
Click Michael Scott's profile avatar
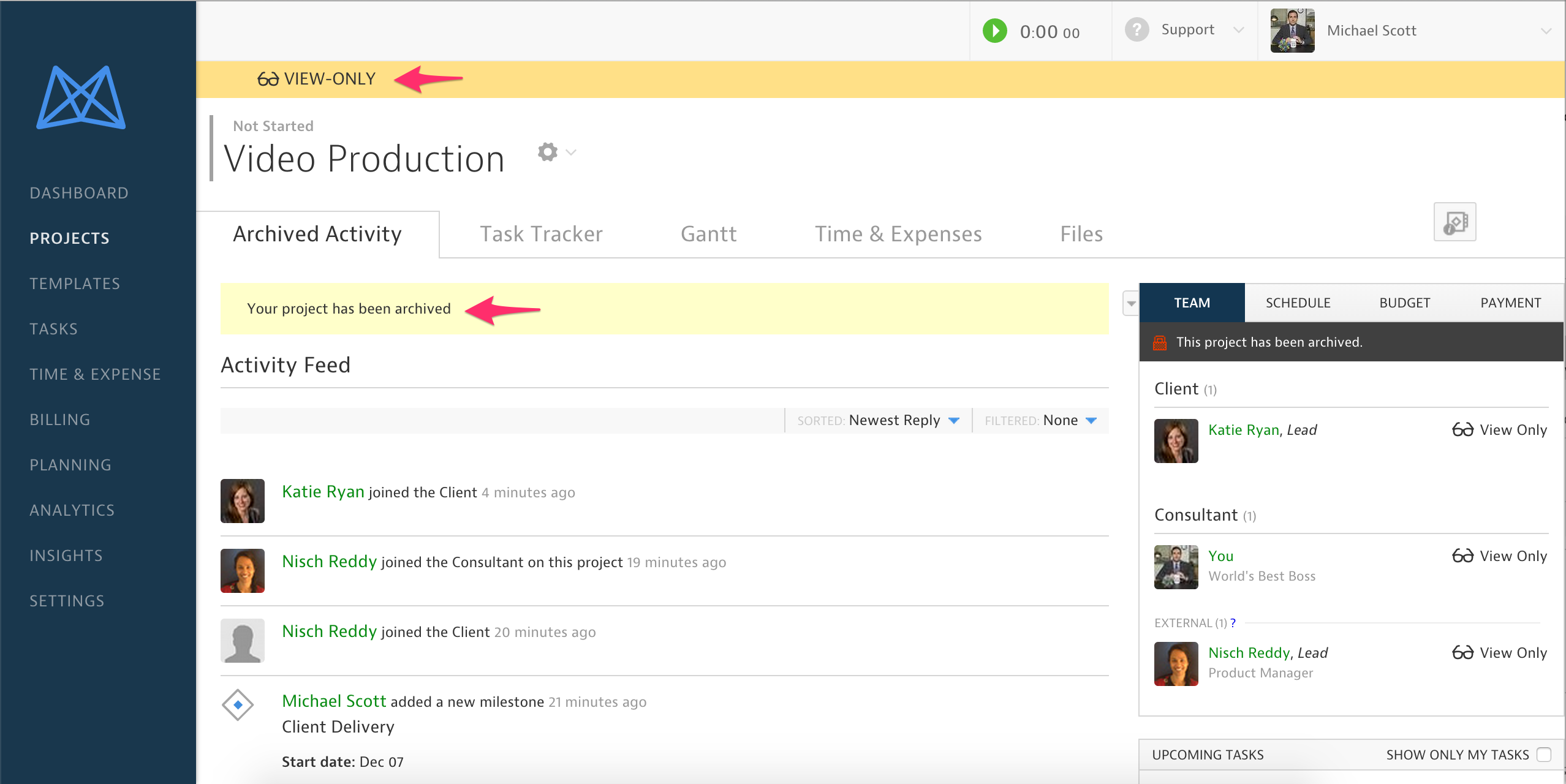point(1292,31)
